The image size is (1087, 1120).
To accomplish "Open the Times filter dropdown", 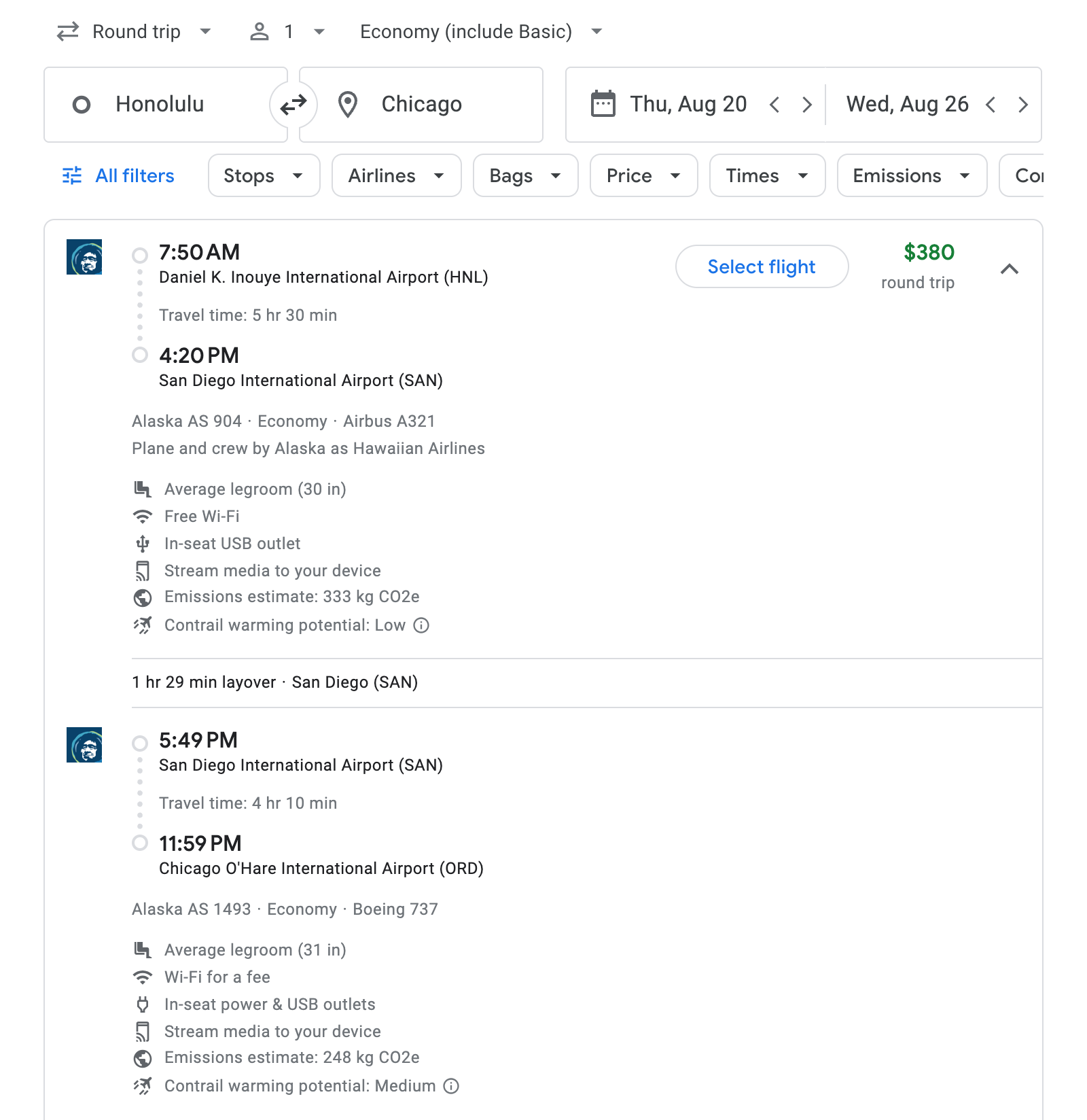I will (766, 175).
